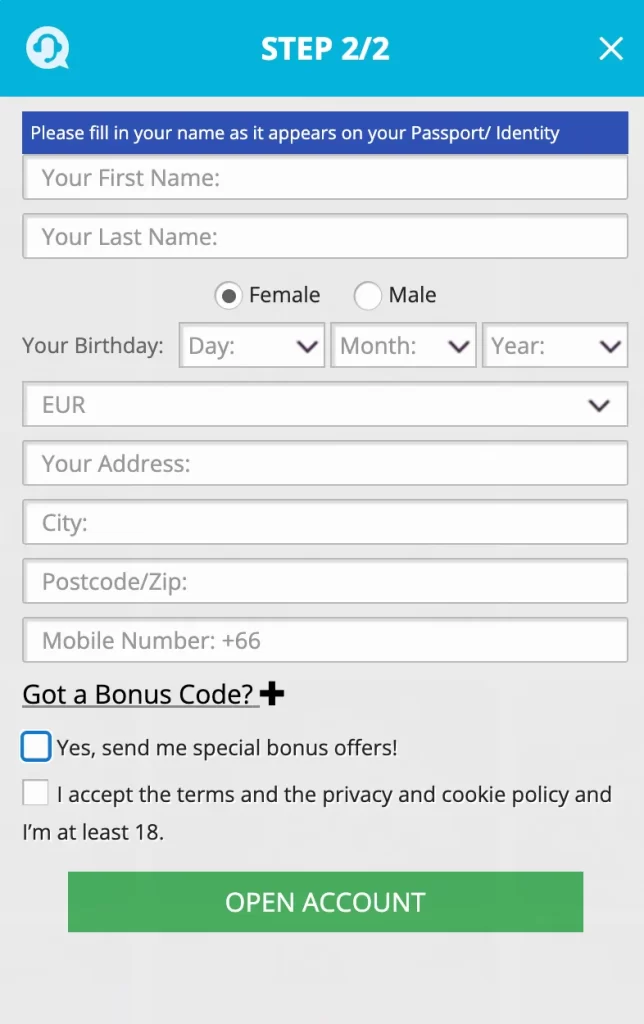Open the Day dropdown

250,345
